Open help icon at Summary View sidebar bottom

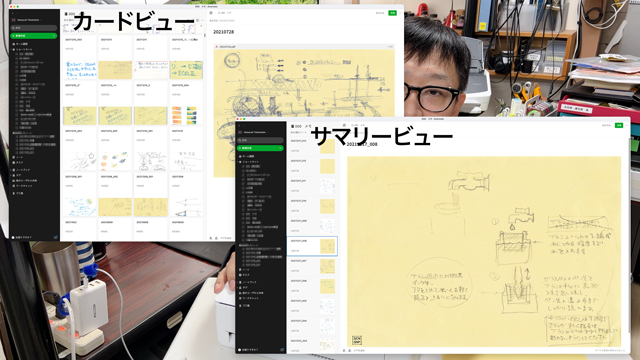pos(240,350)
